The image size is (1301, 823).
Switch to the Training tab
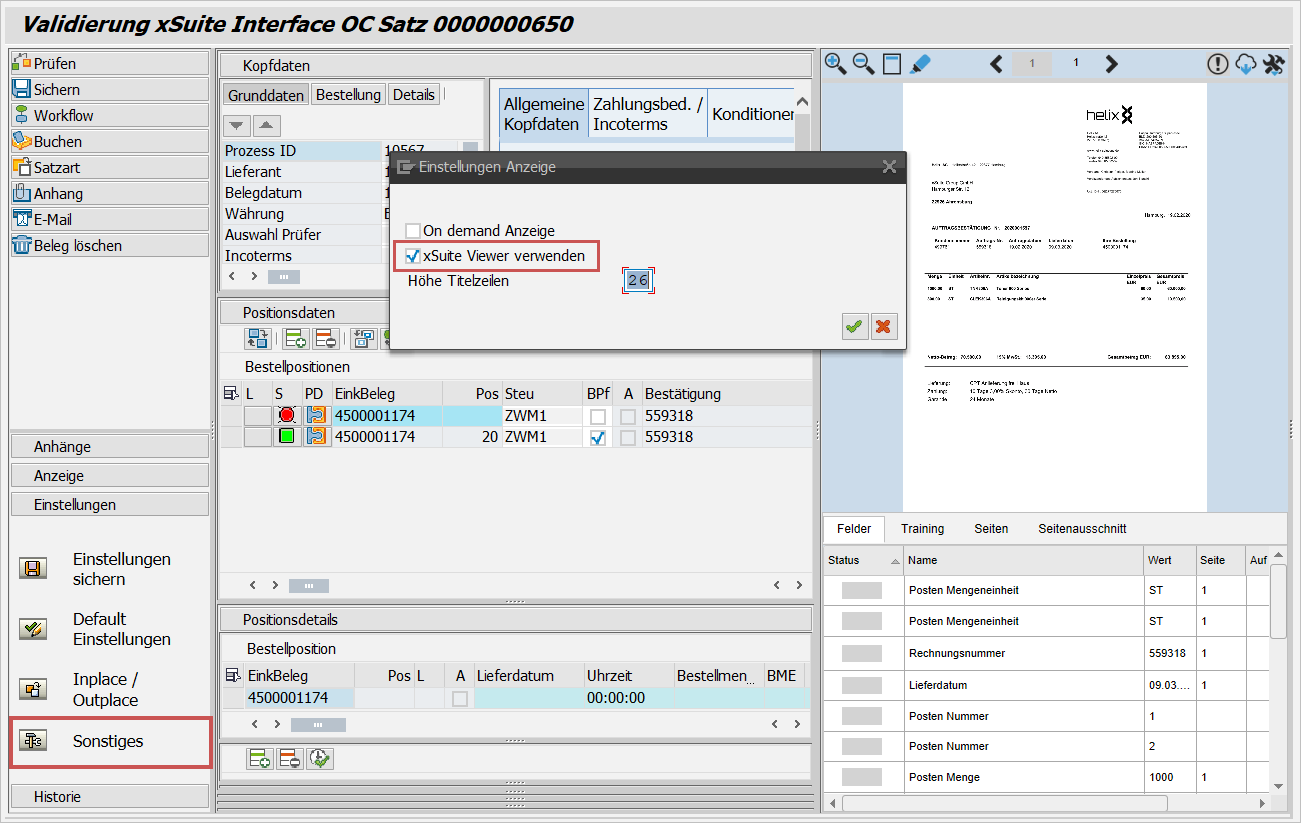(x=922, y=528)
